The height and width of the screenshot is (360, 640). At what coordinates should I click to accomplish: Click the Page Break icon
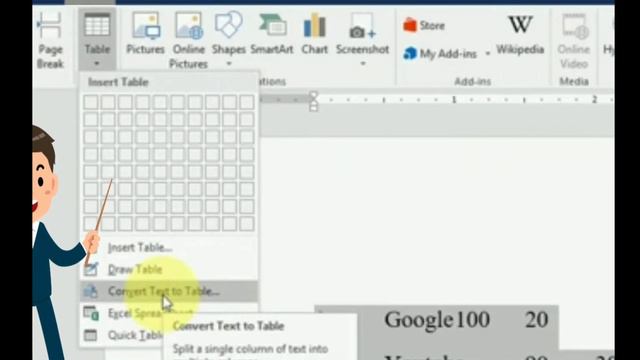(x=50, y=25)
